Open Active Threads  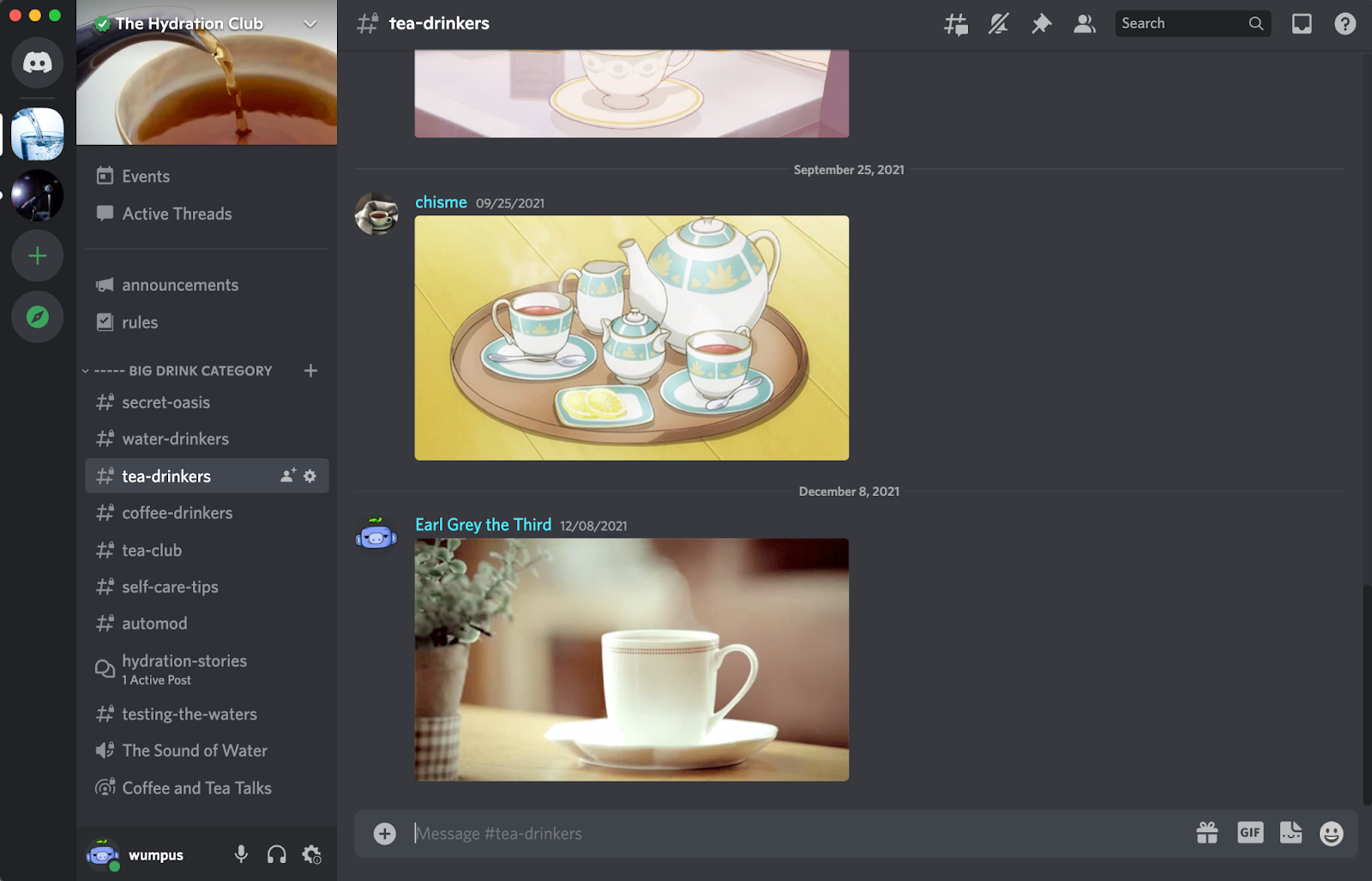pos(207,214)
